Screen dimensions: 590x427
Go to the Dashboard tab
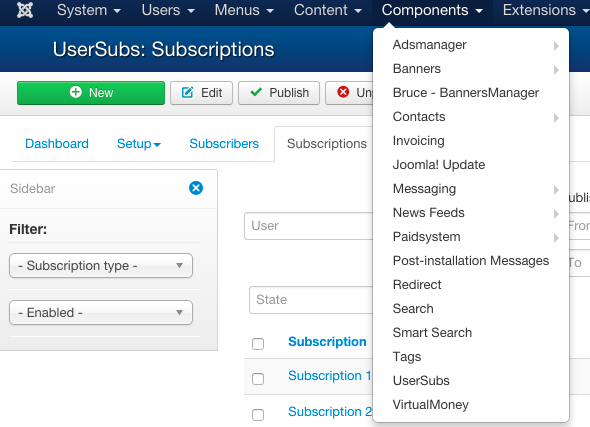[57, 143]
